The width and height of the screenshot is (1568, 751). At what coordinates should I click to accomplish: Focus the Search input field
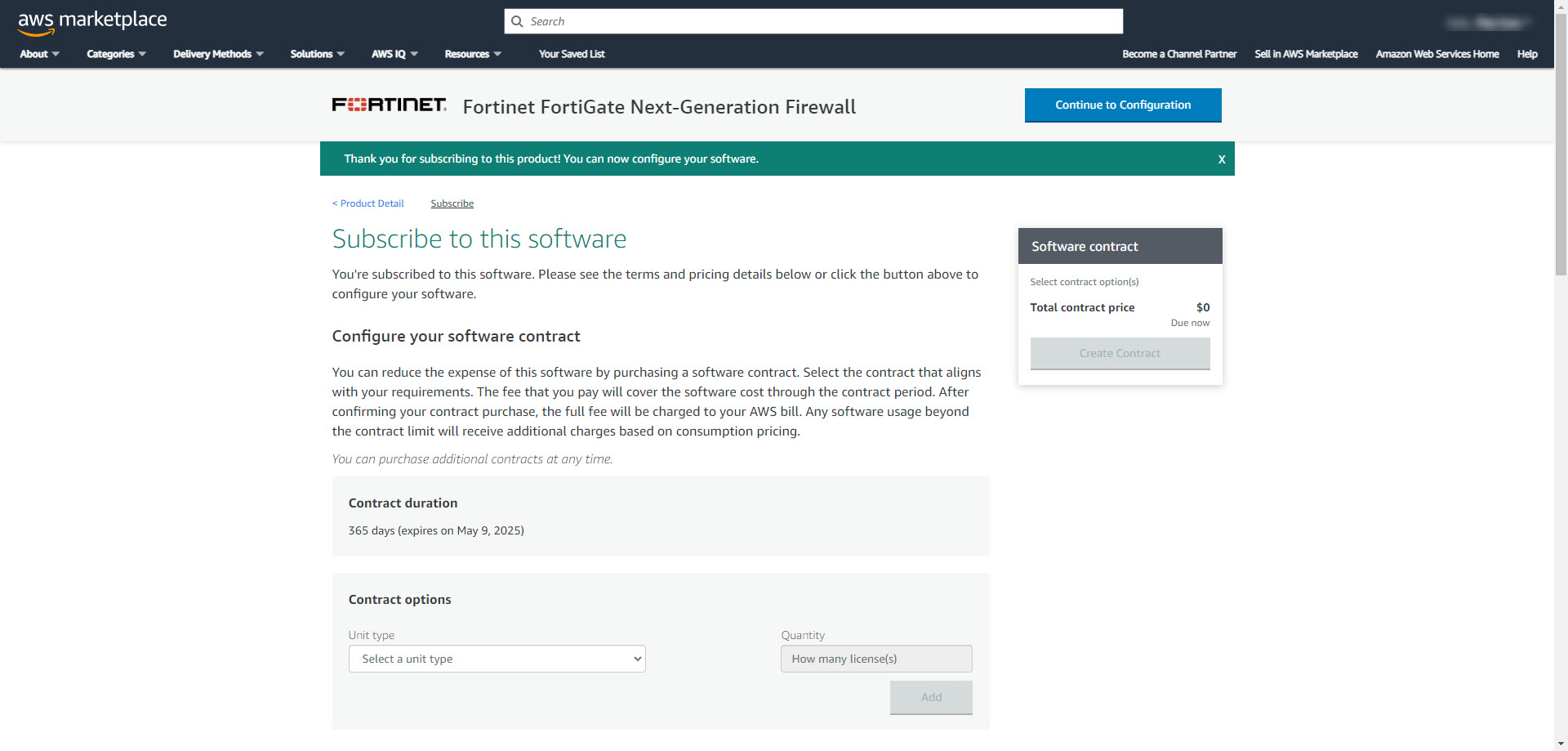pyautogui.click(x=813, y=21)
